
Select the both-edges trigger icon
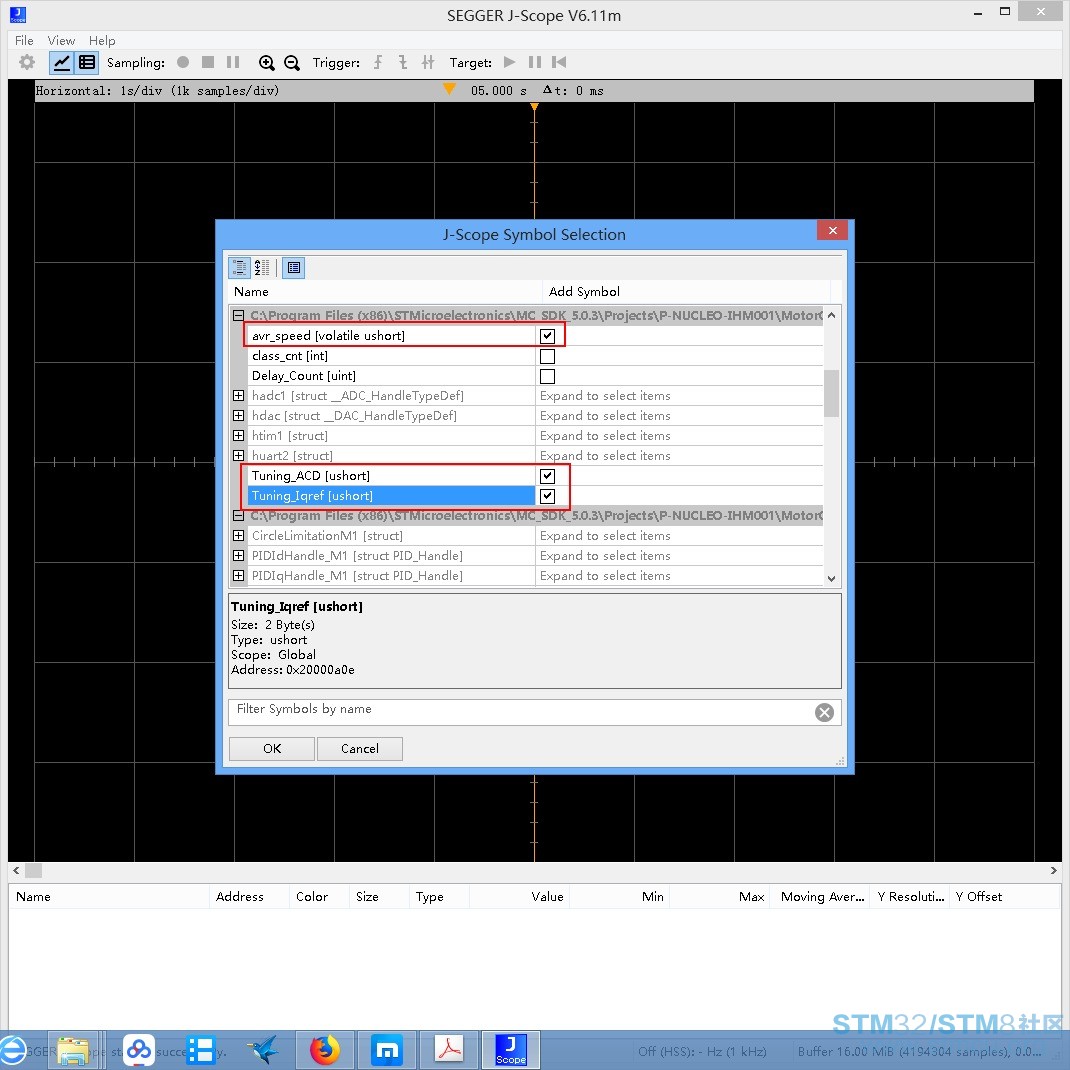(428, 63)
